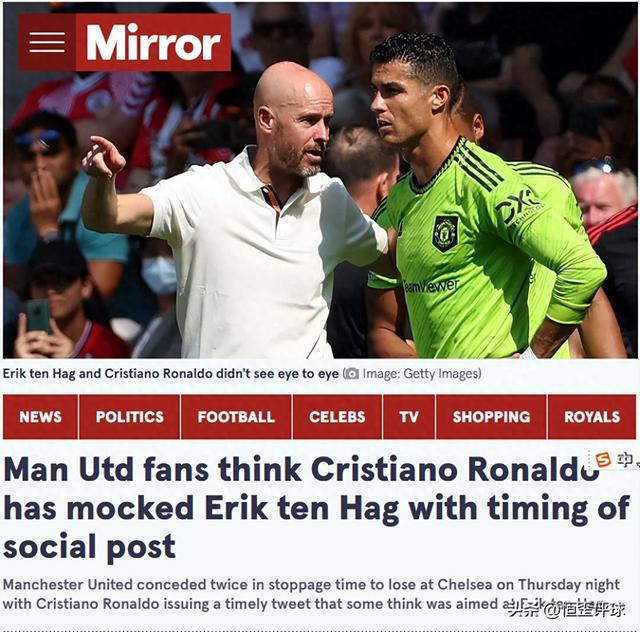640x632 pixels.
Task: Open the POLITICS section
Action: (x=129, y=417)
